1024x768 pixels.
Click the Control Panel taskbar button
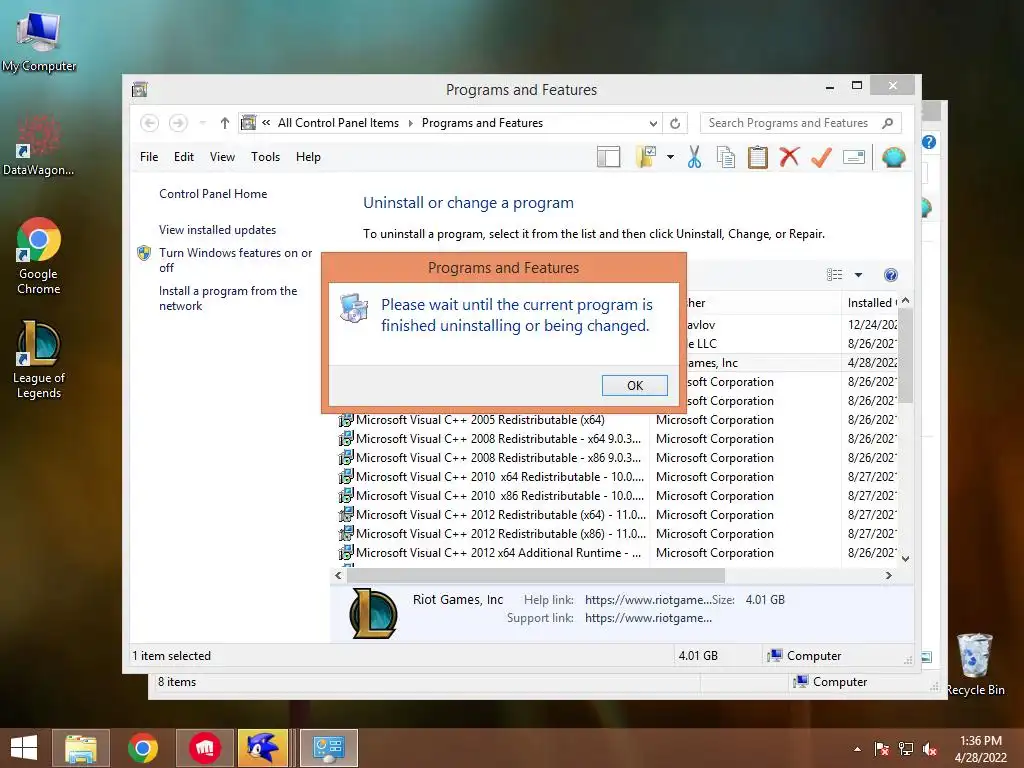[328, 748]
